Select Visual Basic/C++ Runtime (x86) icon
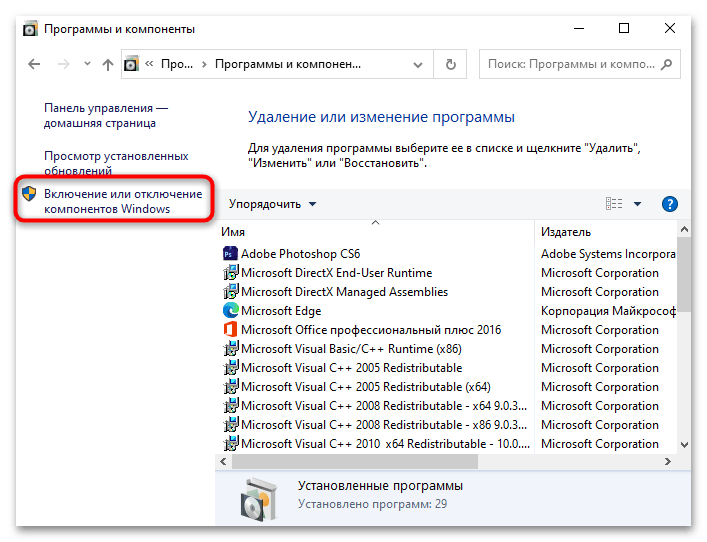The height and width of the screenshot is (542, 707). click(x=230, y=349)
